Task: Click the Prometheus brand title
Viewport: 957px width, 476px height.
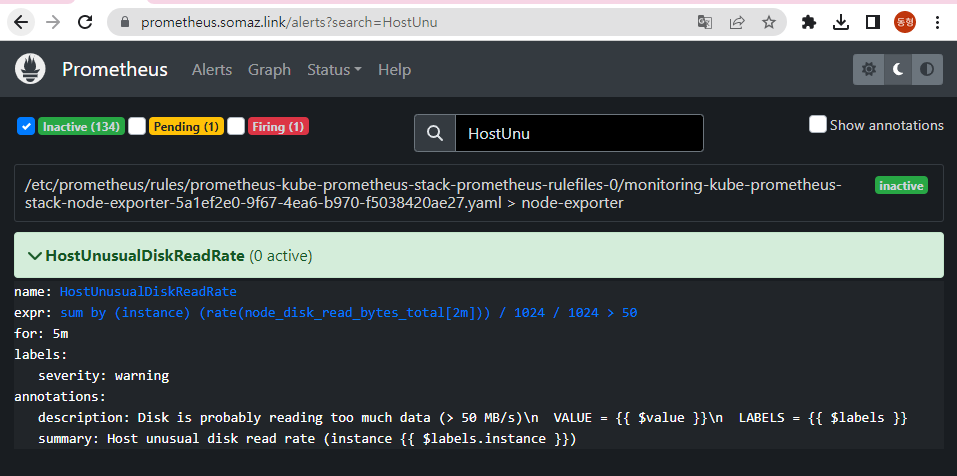Action: click(115, 70)
